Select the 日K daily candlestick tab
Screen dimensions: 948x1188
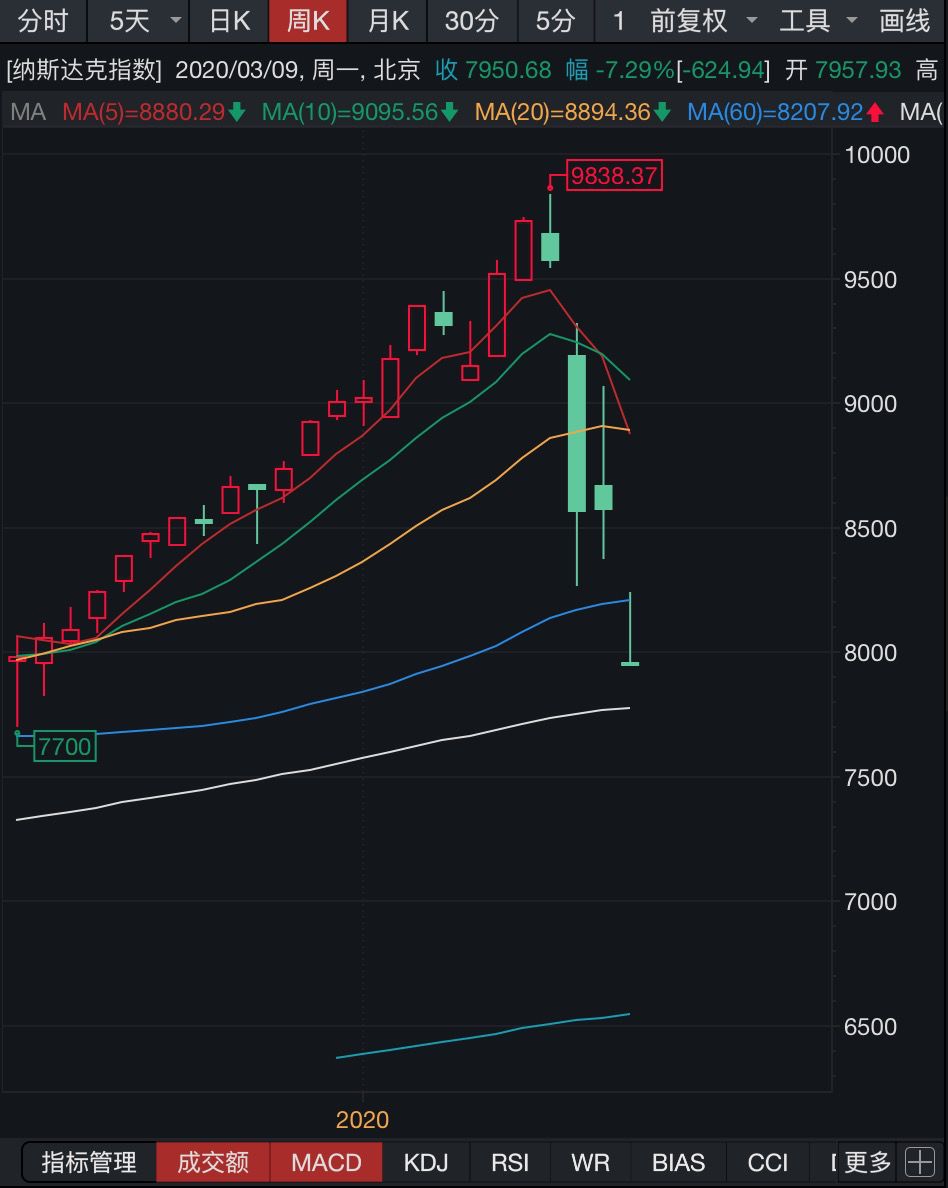pos(228,21)
